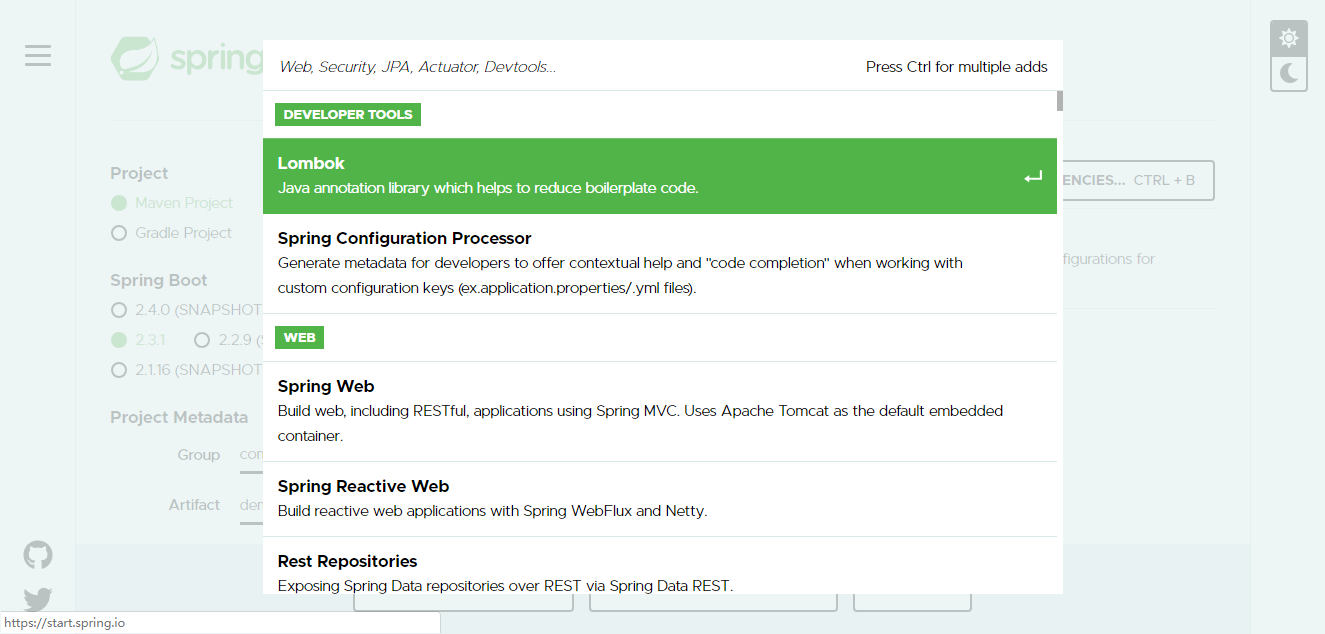Add the Spring Reactive Web dependency
Viewport: 1325px width, 634px height.
(660, 498)
